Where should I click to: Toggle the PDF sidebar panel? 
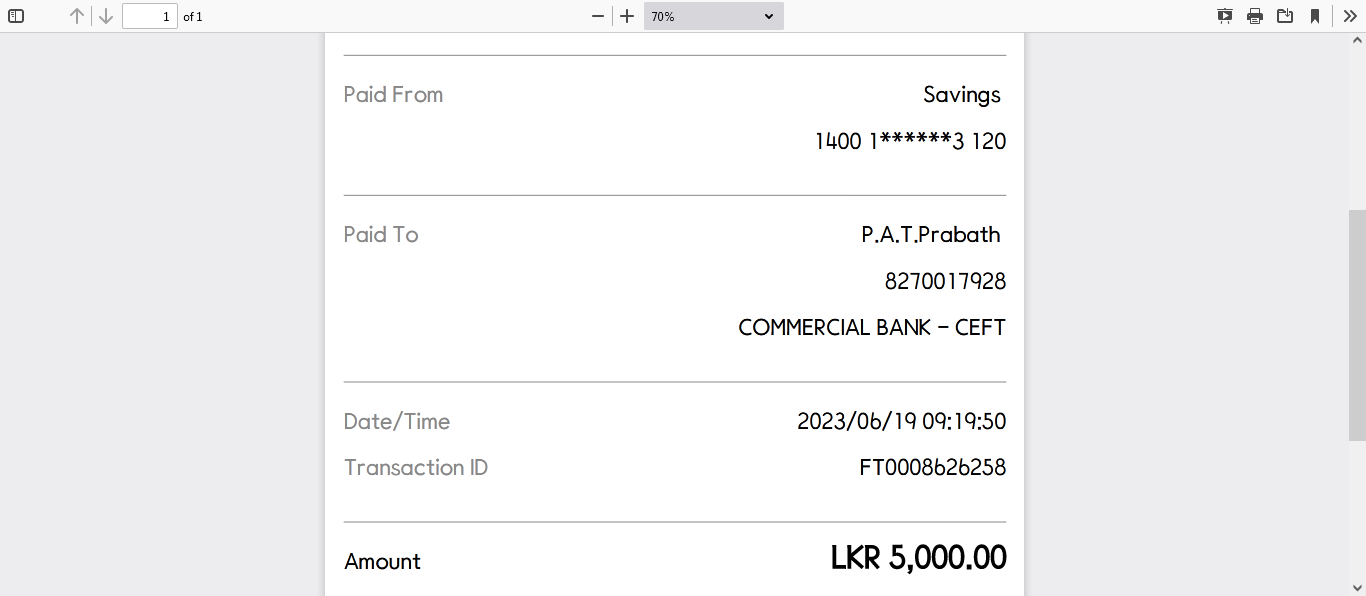(16, 16)
